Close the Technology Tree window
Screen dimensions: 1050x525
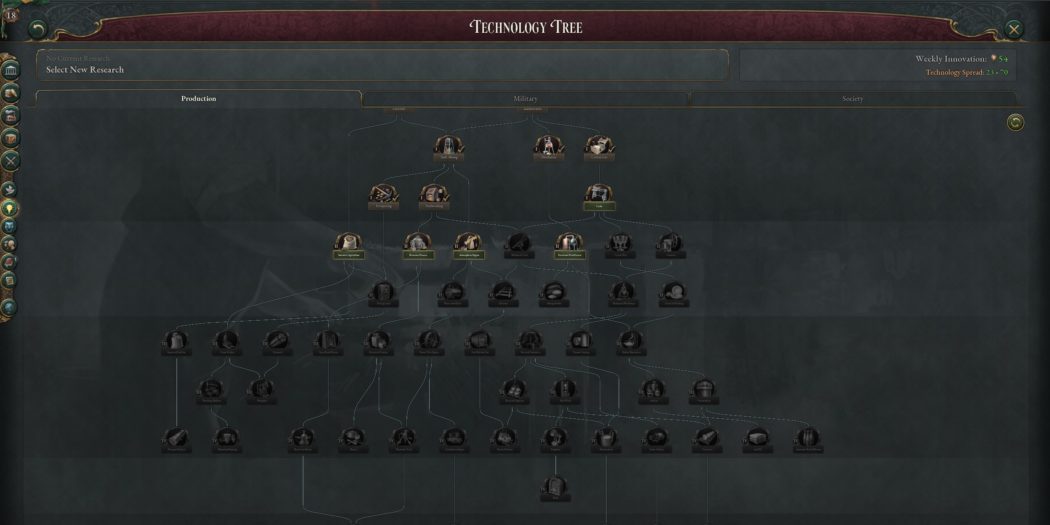[x=1014, y=29]
